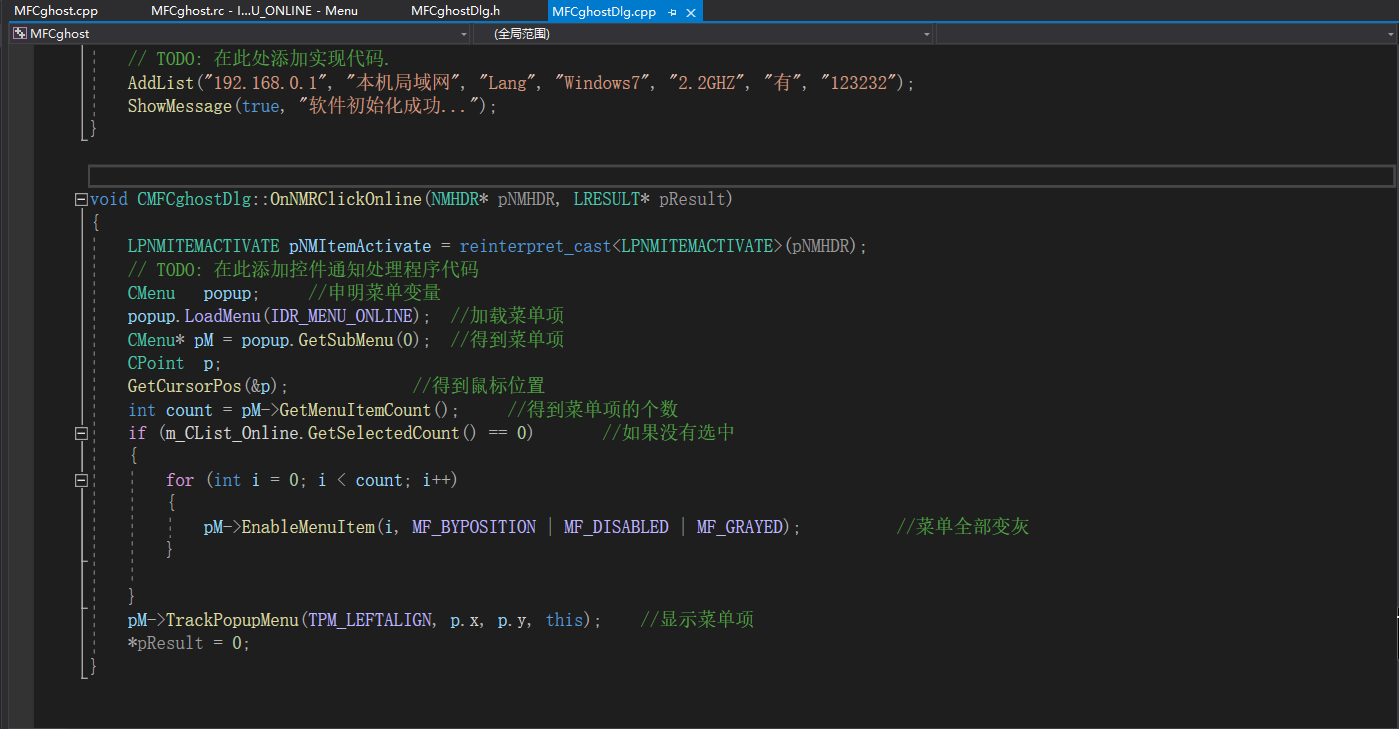This screenshot has width=1399, height=729.
Task: Click the ShowMessage function call
Action: (179, 106)
